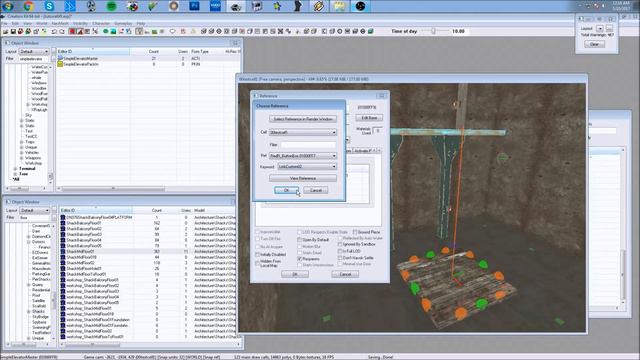Click the speech bubble toolbar icon

click(x=173, y=31)
